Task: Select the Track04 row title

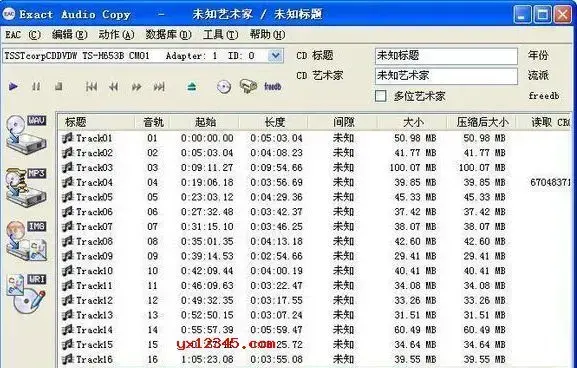Action: 94,182
